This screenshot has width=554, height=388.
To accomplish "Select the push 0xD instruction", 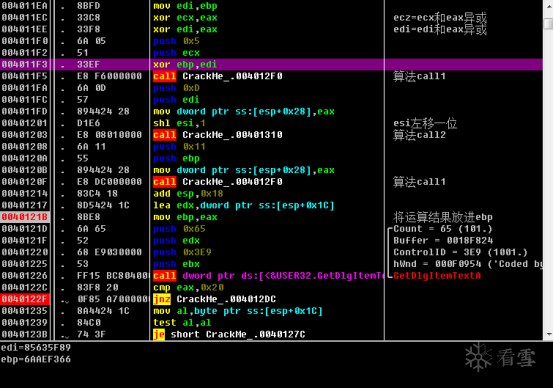I will tap(176, 88).
